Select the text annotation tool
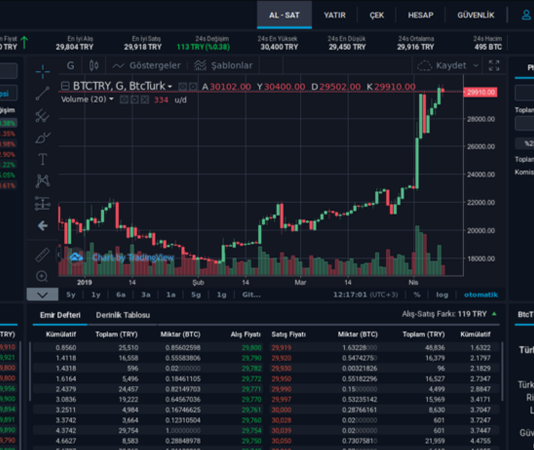This screenshot has width=534, height=450. point(43,159)
